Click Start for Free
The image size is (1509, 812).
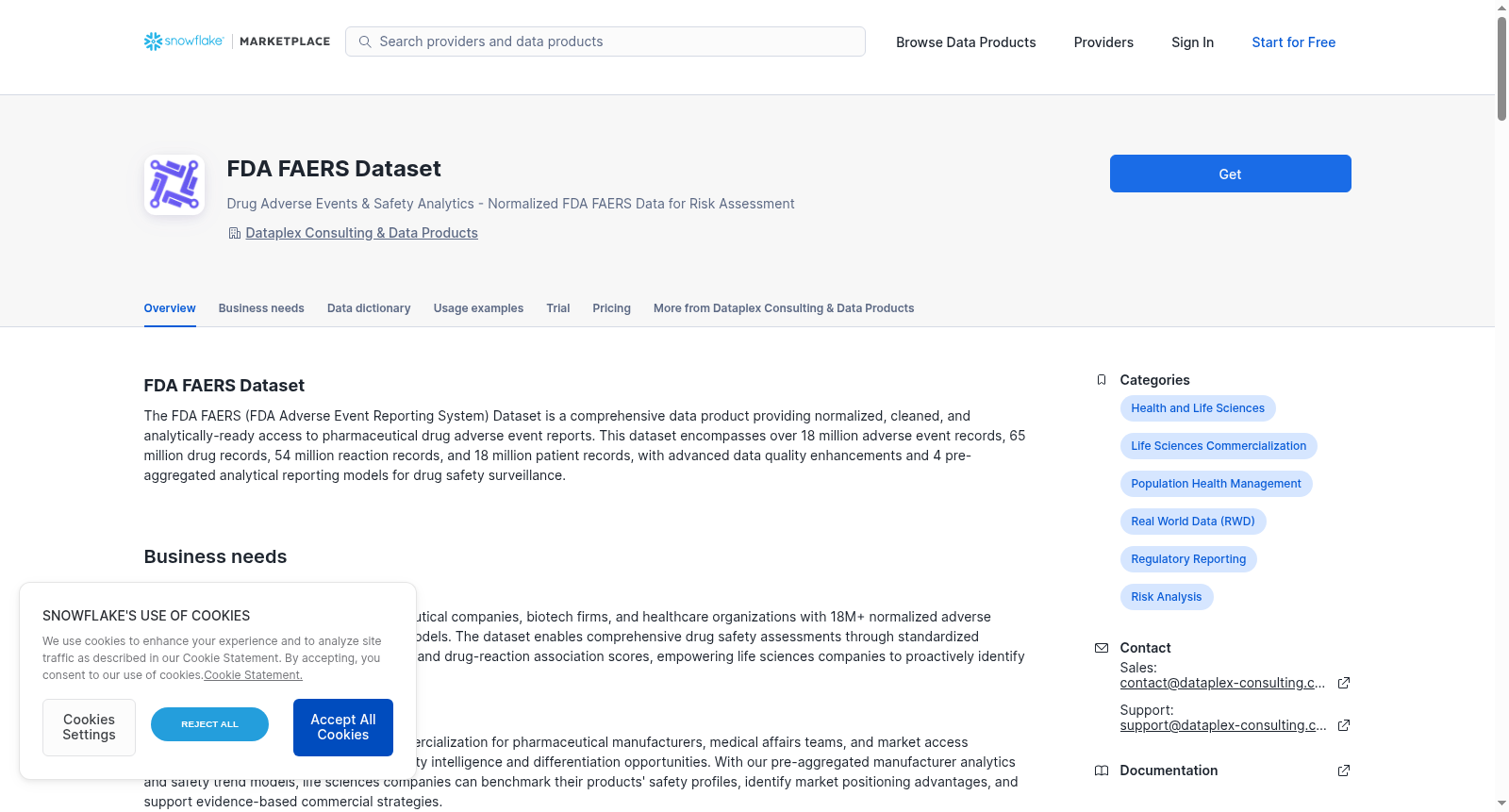coord(1293,42)
